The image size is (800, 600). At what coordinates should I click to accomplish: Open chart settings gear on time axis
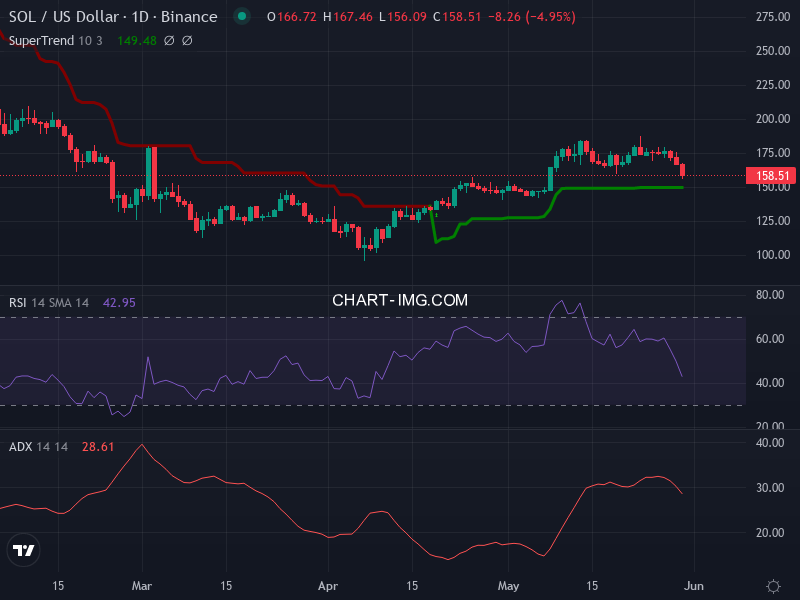tap(773, 586)
